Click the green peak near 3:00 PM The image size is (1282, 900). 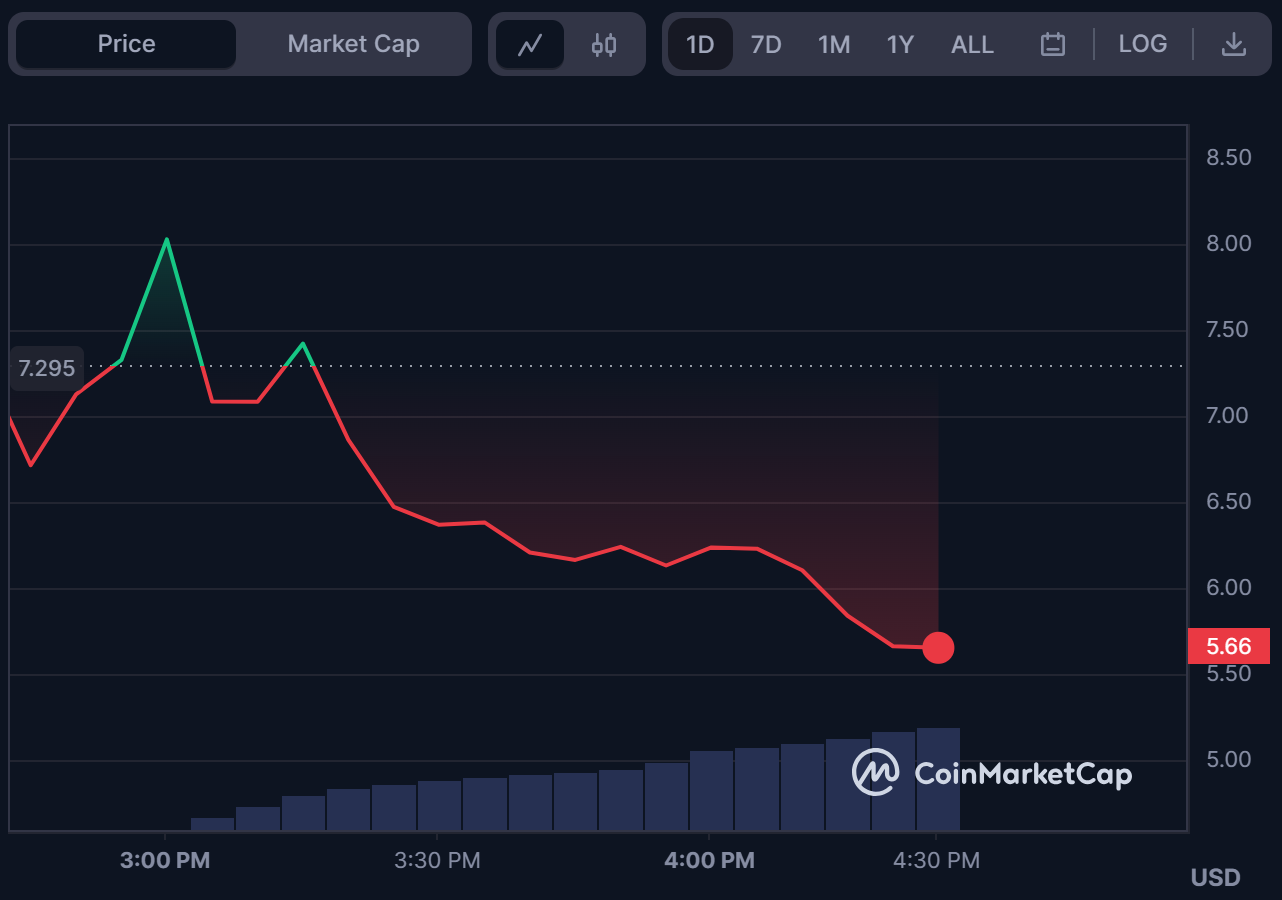(x=166, y=240)
